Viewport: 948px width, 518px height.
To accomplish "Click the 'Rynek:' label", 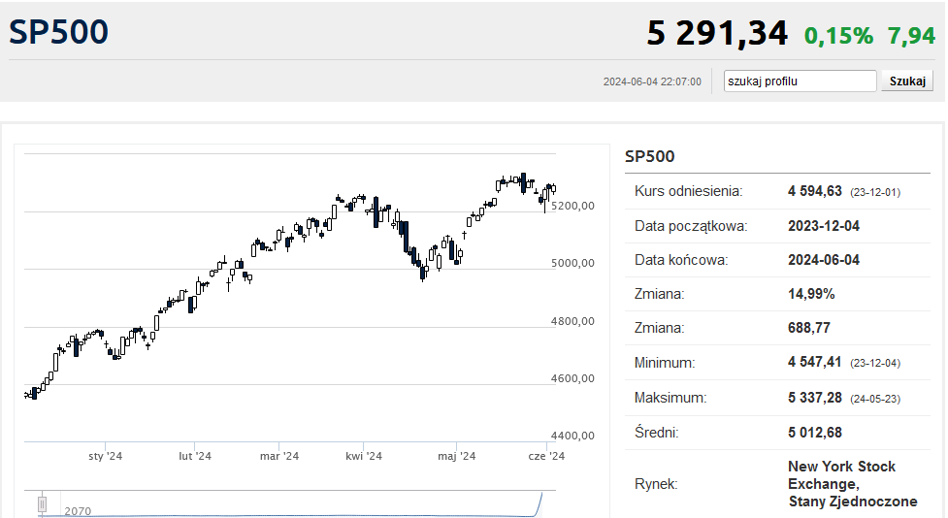I will pos(655,484).
